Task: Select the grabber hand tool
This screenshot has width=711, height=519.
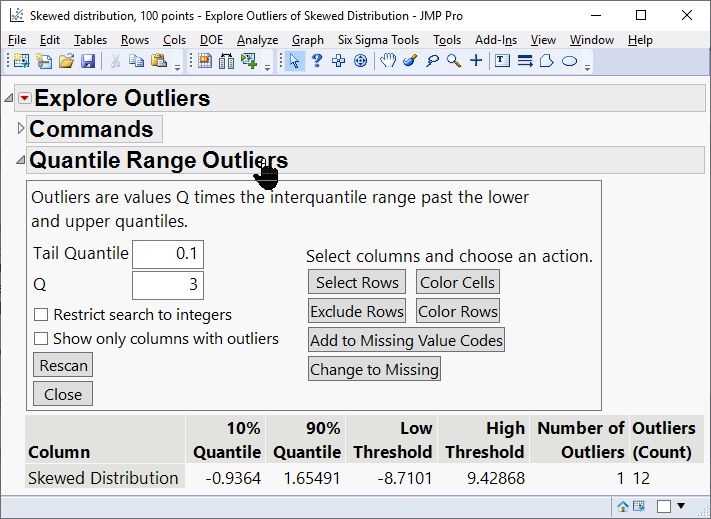Action: 387,61
